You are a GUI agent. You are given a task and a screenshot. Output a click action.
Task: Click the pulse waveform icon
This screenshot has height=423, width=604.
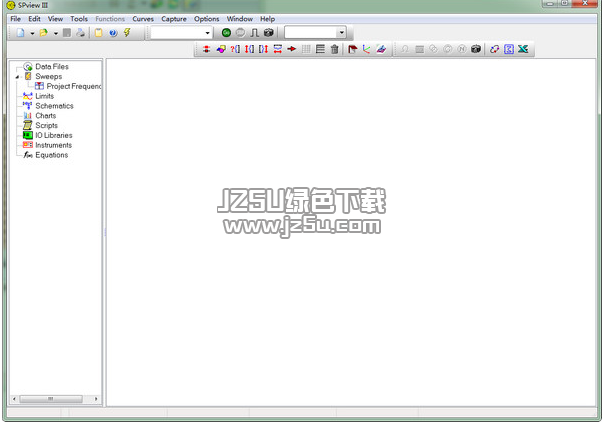(x=255, y=33)
